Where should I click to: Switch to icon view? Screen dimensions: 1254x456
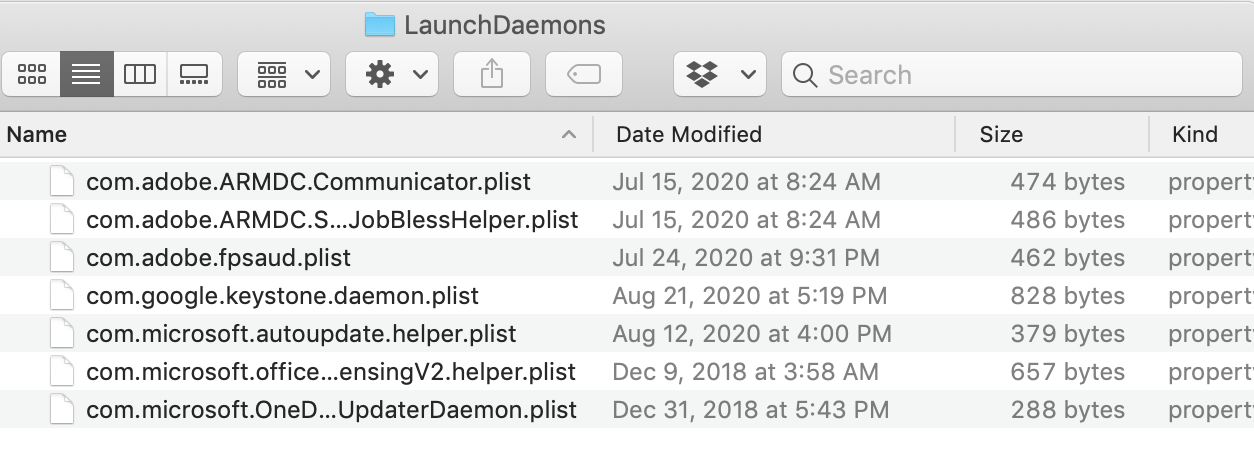[x=32, y=75]
